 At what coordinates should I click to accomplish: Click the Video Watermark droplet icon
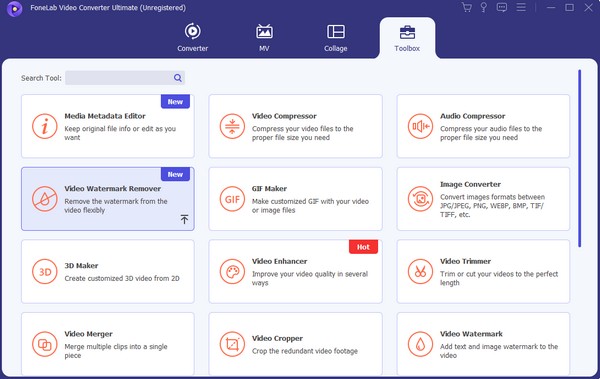click(420, 344)
